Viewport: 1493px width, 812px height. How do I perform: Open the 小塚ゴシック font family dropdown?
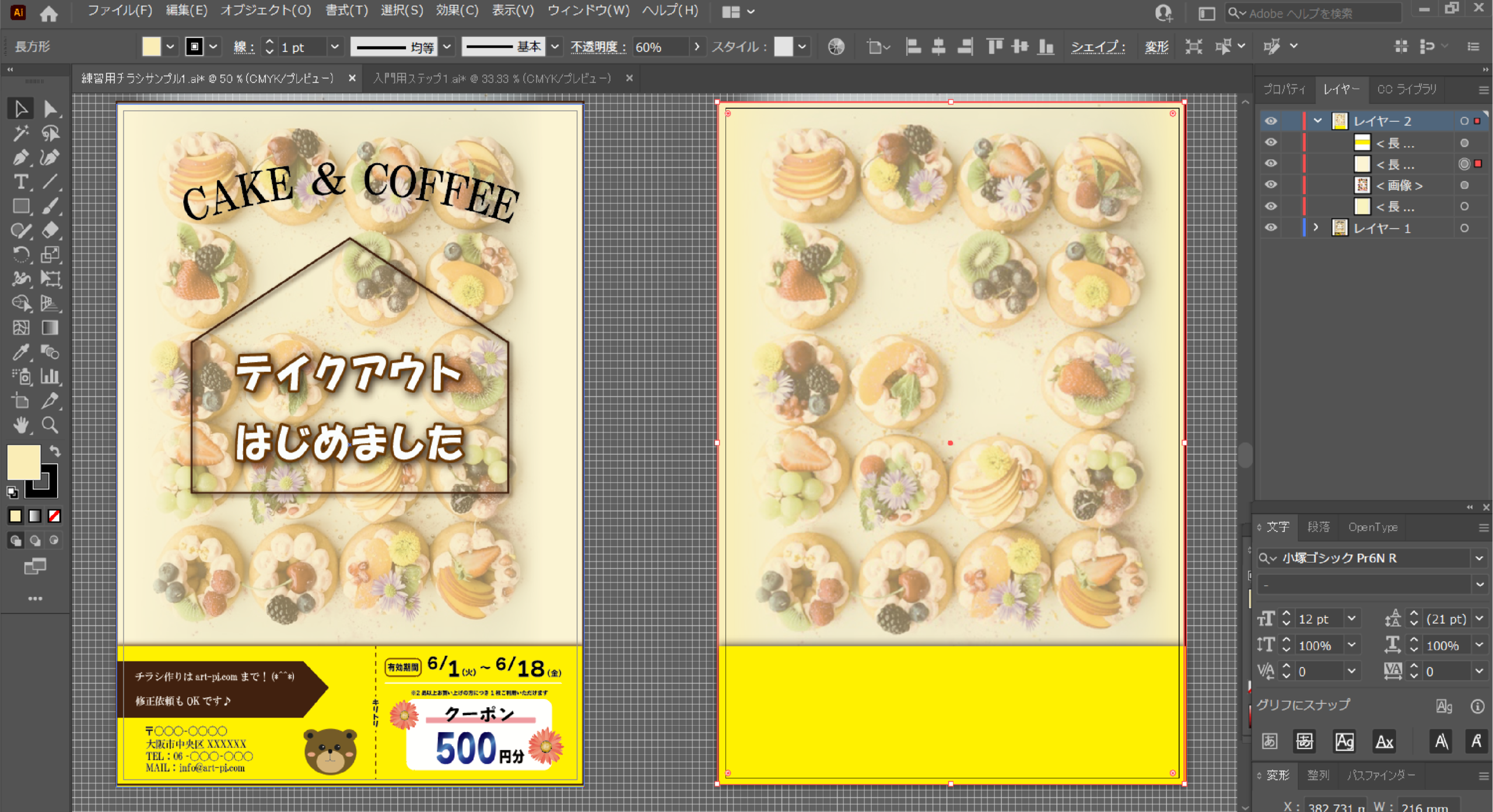click(1479, 558)
